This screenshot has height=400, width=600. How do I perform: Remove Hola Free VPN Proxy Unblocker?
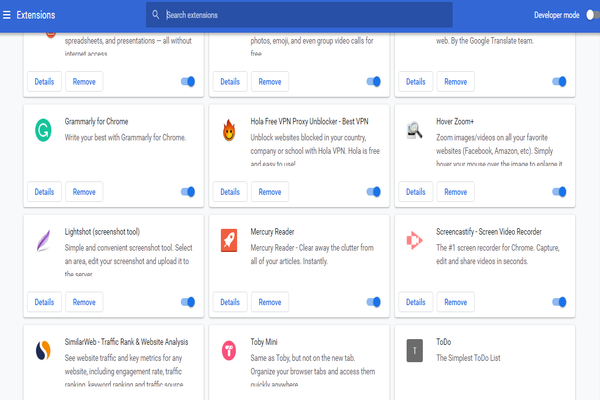[x=270, y=192]
